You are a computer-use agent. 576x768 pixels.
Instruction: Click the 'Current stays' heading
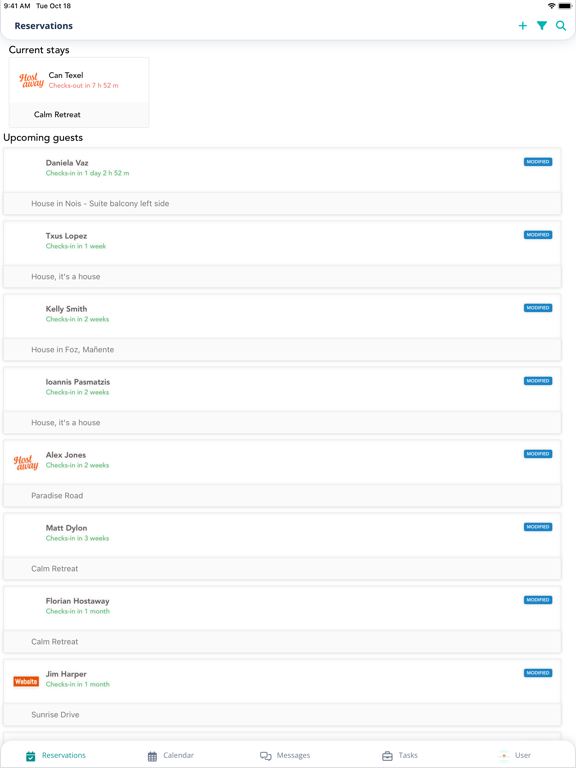coord(39,50)
